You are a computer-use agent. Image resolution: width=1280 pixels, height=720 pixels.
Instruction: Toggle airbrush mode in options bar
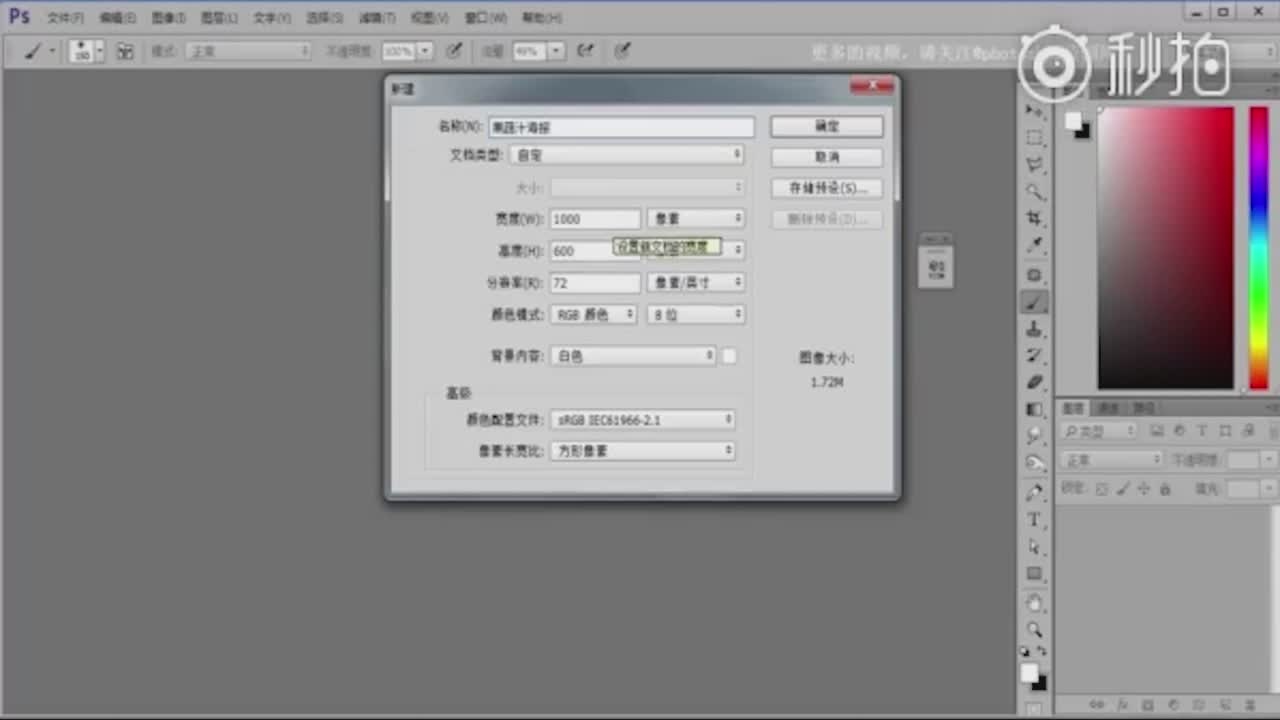click(586, 51)
